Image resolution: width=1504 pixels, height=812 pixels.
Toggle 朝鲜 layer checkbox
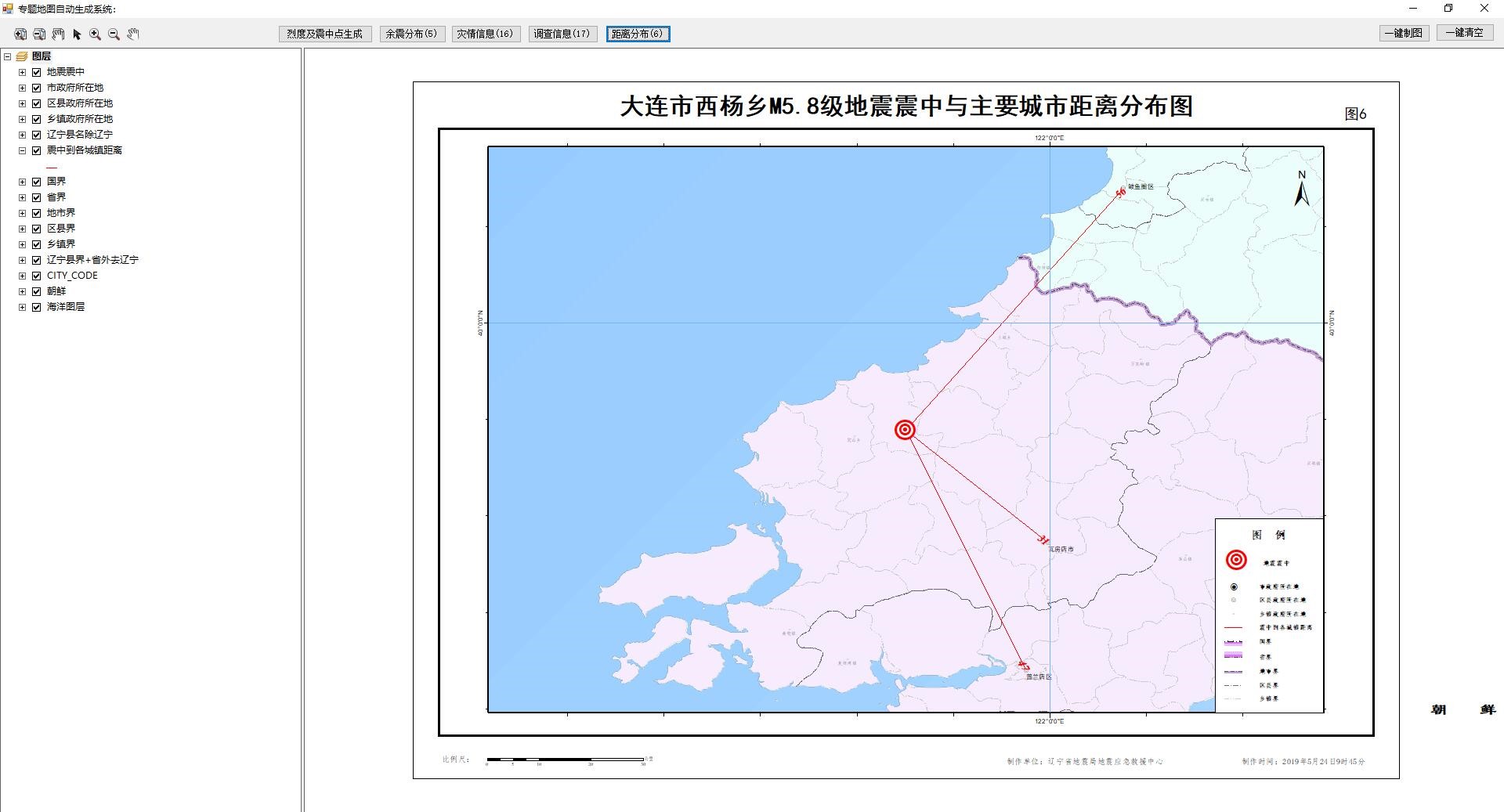[36, 291]
